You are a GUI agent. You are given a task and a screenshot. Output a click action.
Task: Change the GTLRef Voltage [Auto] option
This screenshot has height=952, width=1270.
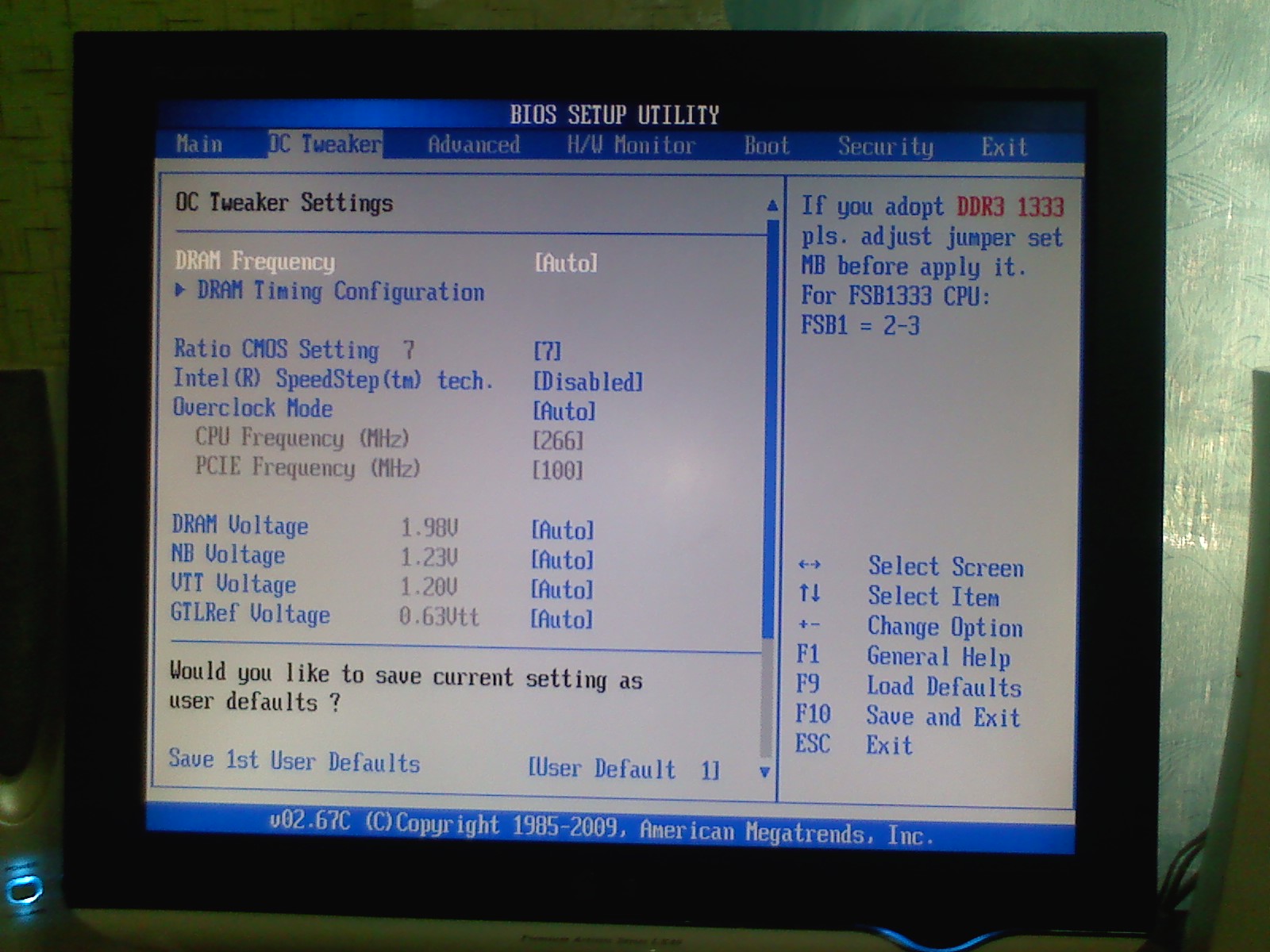[562, 619]
